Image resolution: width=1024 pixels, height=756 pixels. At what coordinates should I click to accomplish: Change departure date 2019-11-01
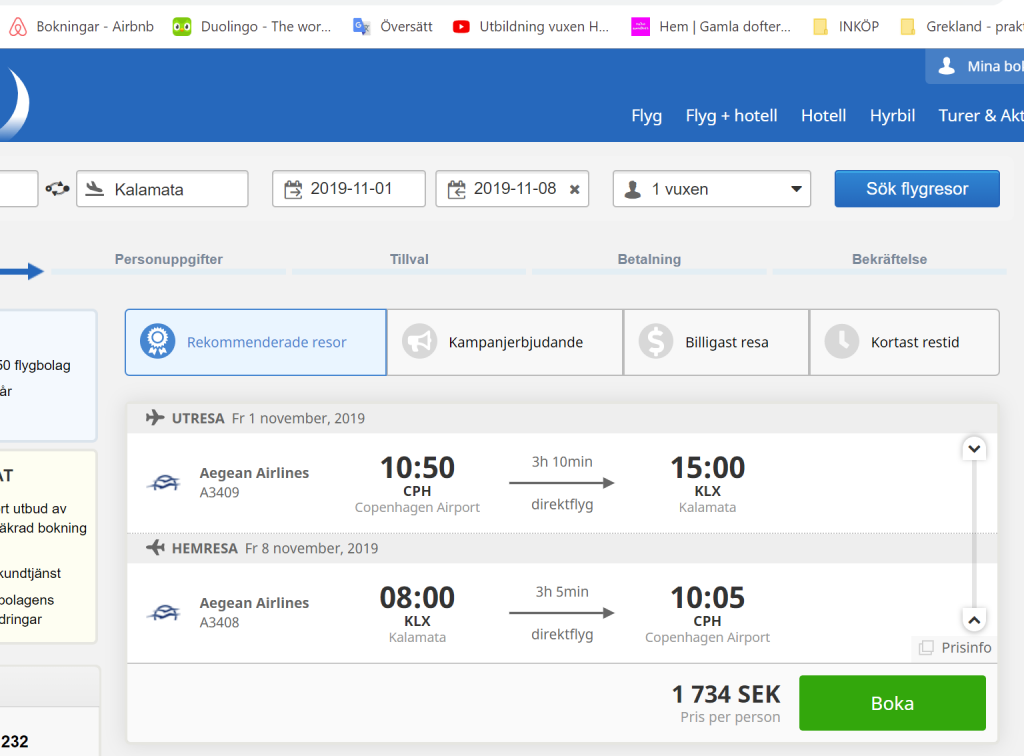(x=349, y=189)
